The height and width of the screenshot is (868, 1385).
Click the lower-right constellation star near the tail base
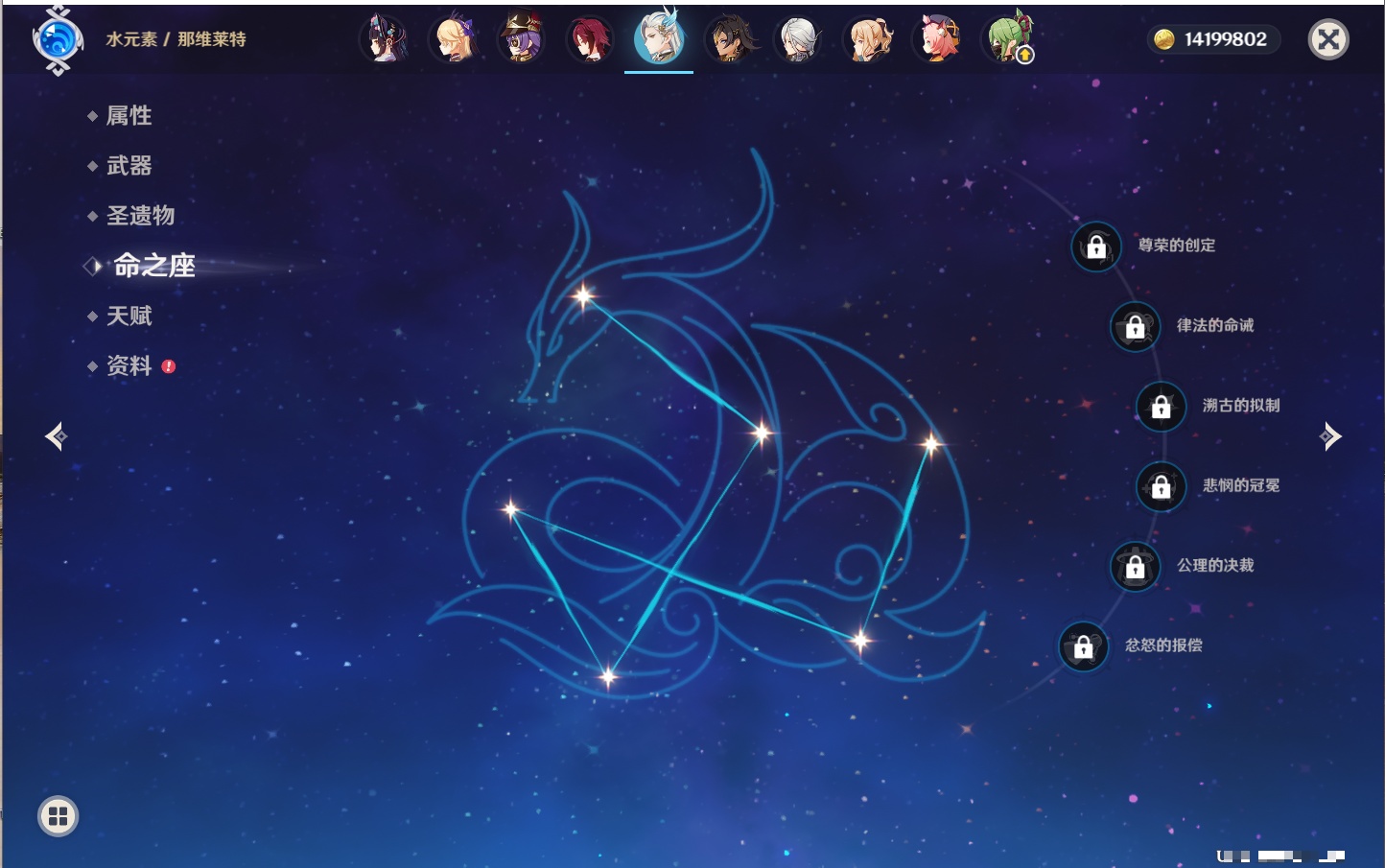[860, 640]
